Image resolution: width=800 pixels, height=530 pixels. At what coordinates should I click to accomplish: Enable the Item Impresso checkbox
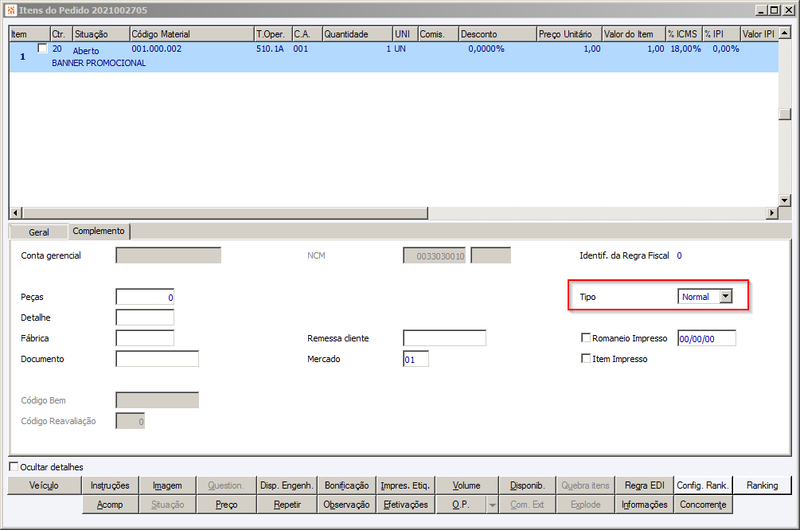(586, 359)
